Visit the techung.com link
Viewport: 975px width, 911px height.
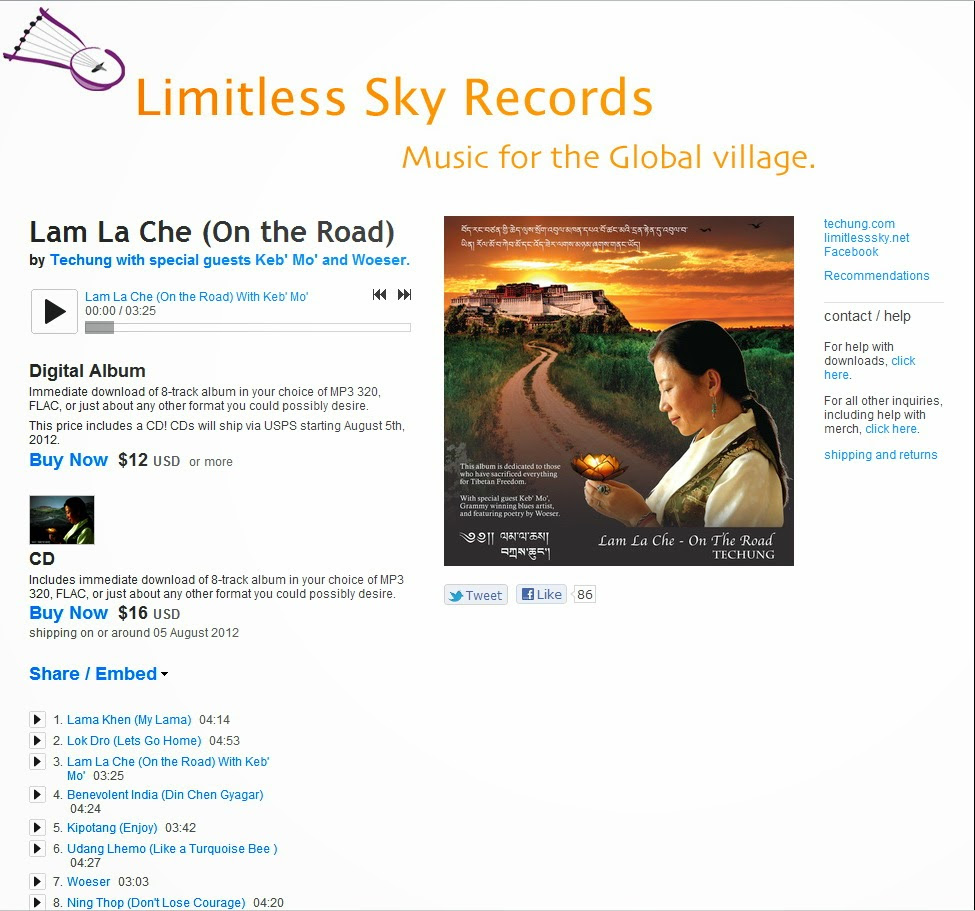pos(859,223)
